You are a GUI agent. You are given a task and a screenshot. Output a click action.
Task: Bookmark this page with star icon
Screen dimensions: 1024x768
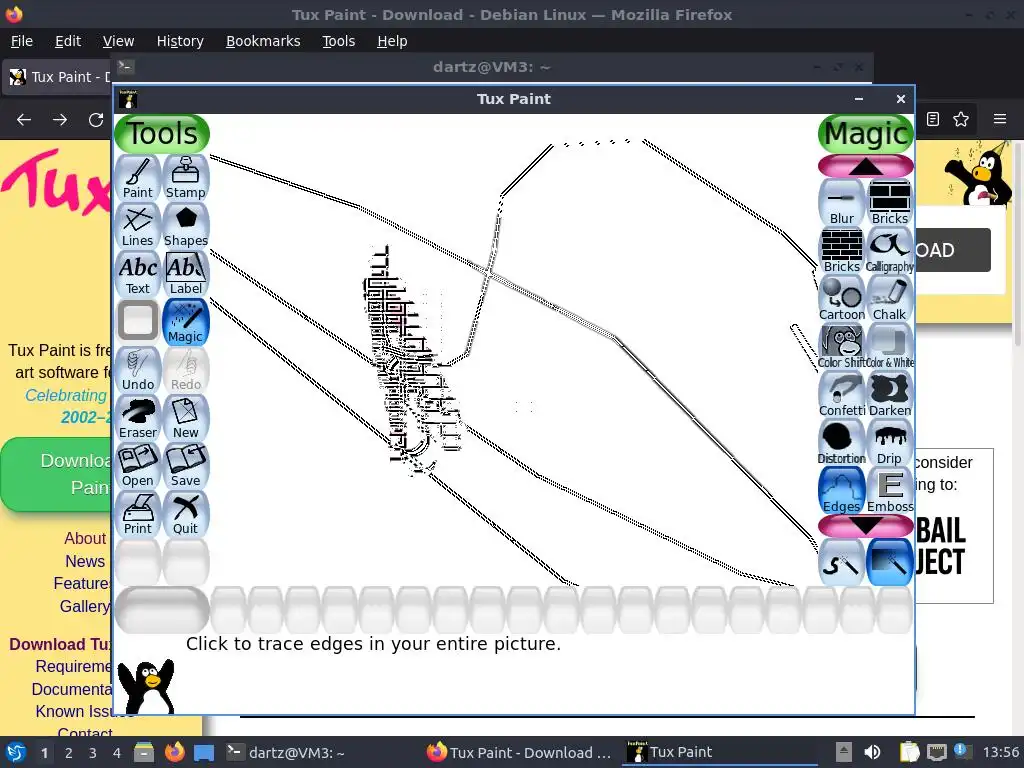coord(961,119)
